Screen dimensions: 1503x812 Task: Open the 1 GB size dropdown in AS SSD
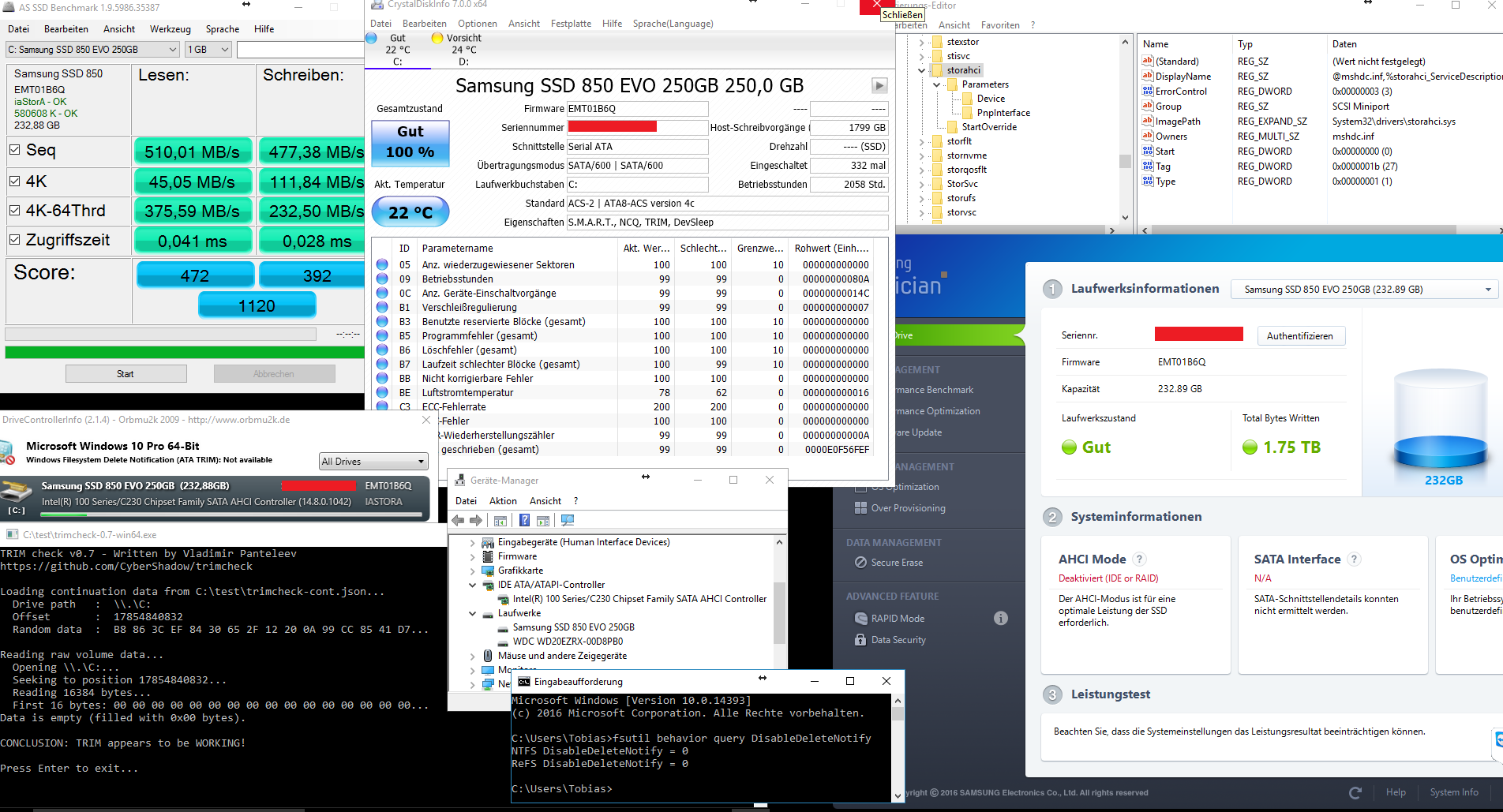pyautogui.click(x=208, y=50)
